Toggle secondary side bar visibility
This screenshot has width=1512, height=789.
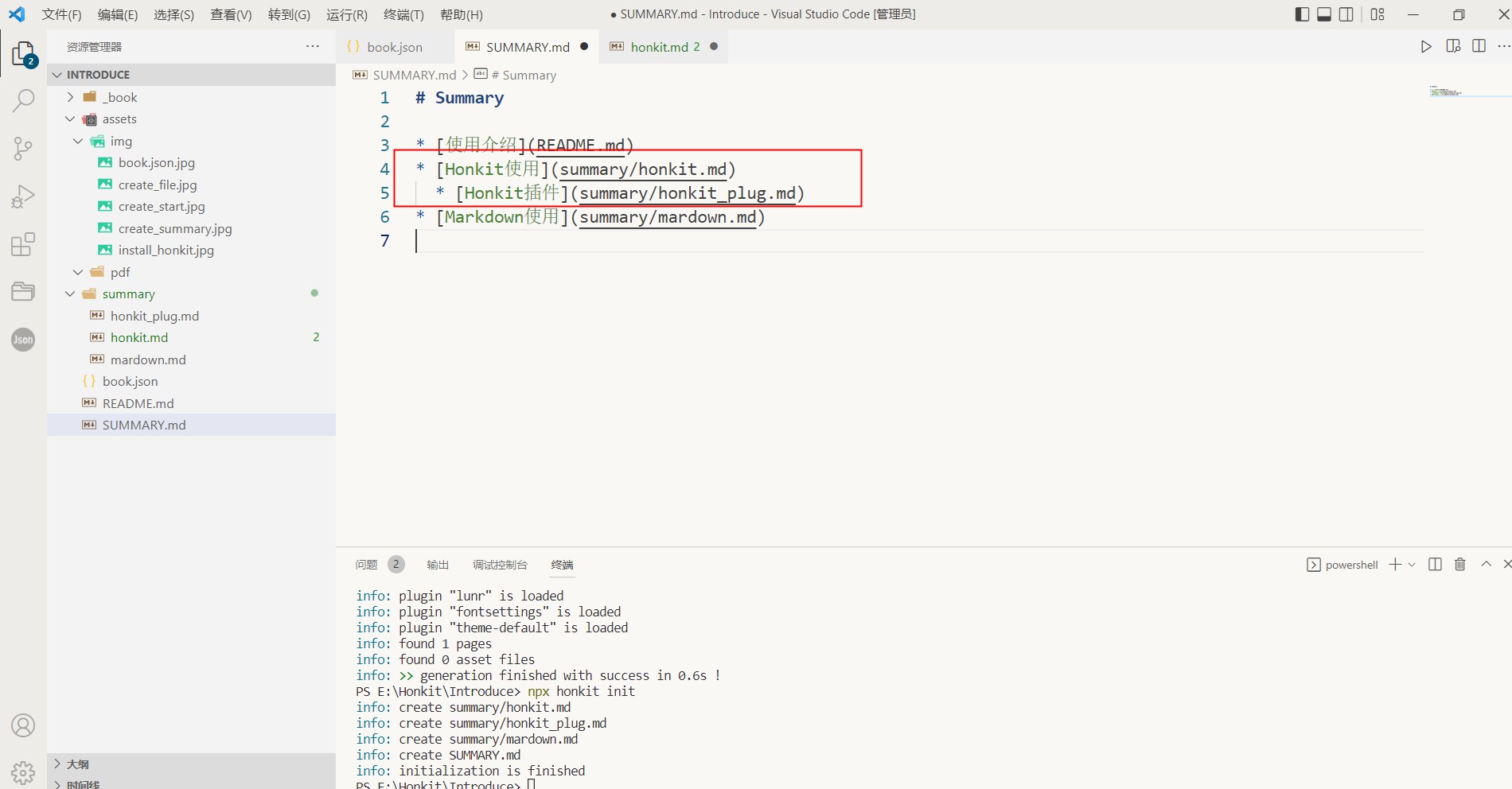click(x=1346, y=14)
